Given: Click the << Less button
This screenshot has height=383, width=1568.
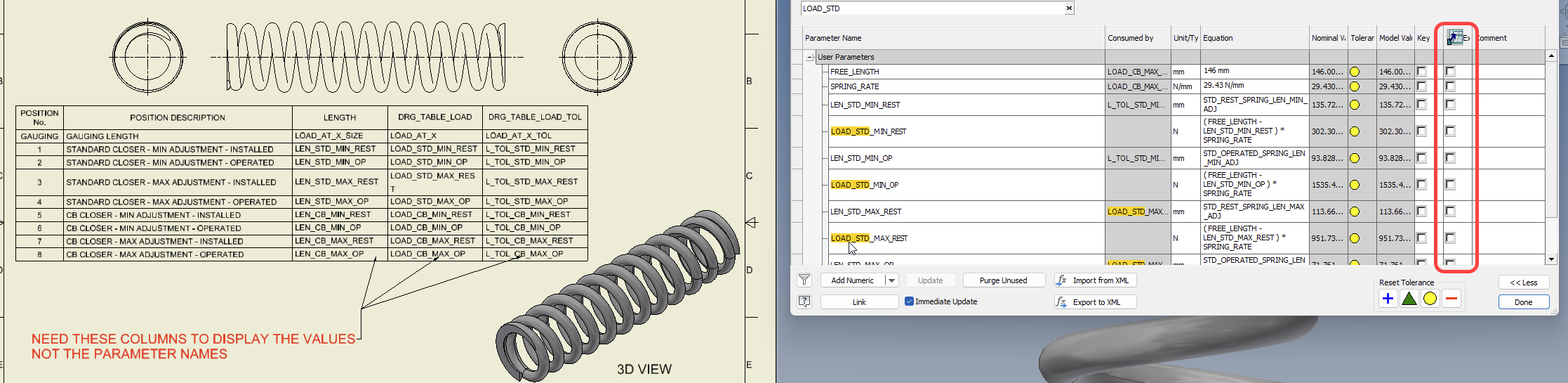Looking at the screenshot, I should [1523, 283].
